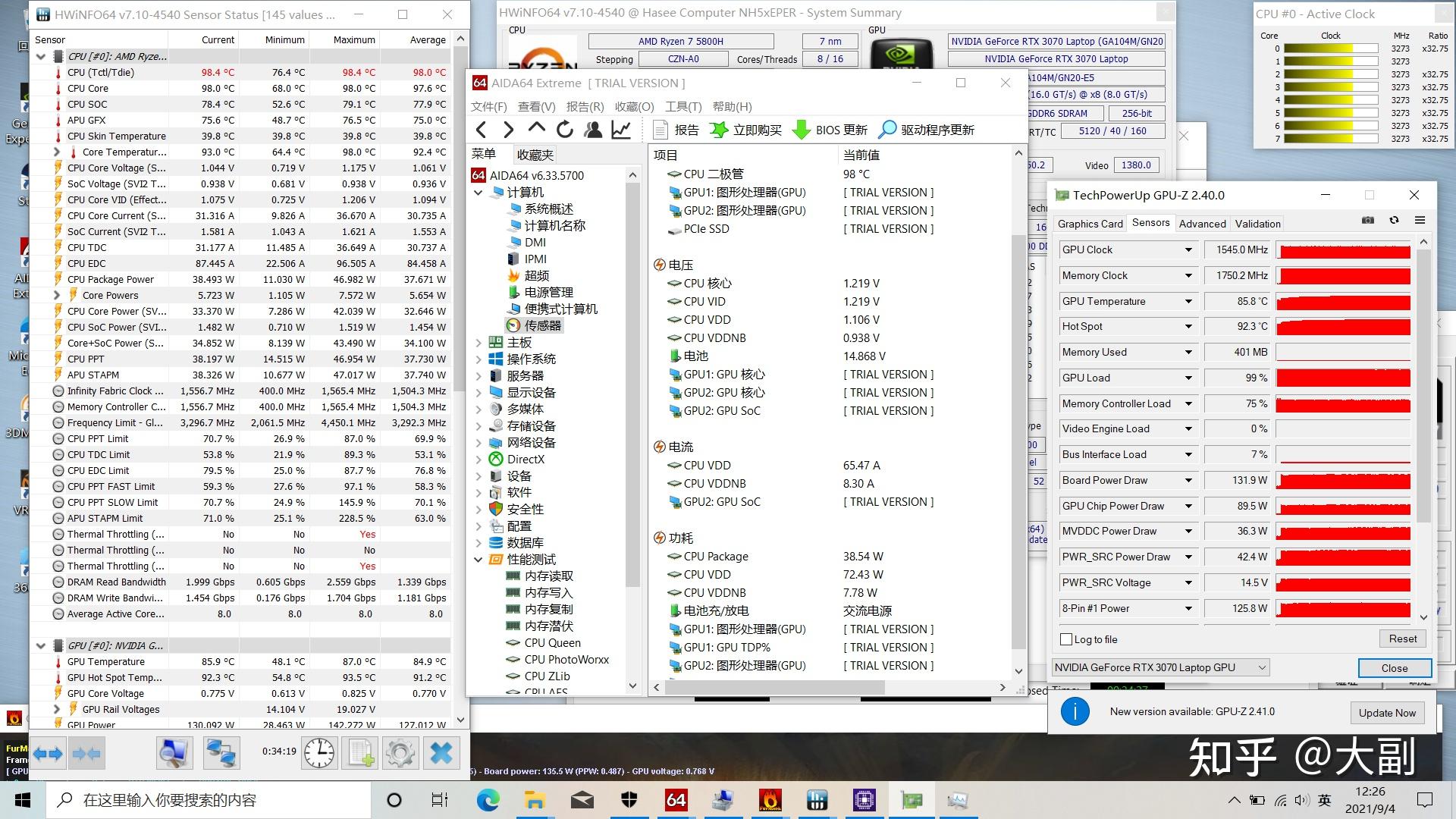Open HWiNFO settings via the gear icon
1456x819 pixels.
[x=400, y=752]
